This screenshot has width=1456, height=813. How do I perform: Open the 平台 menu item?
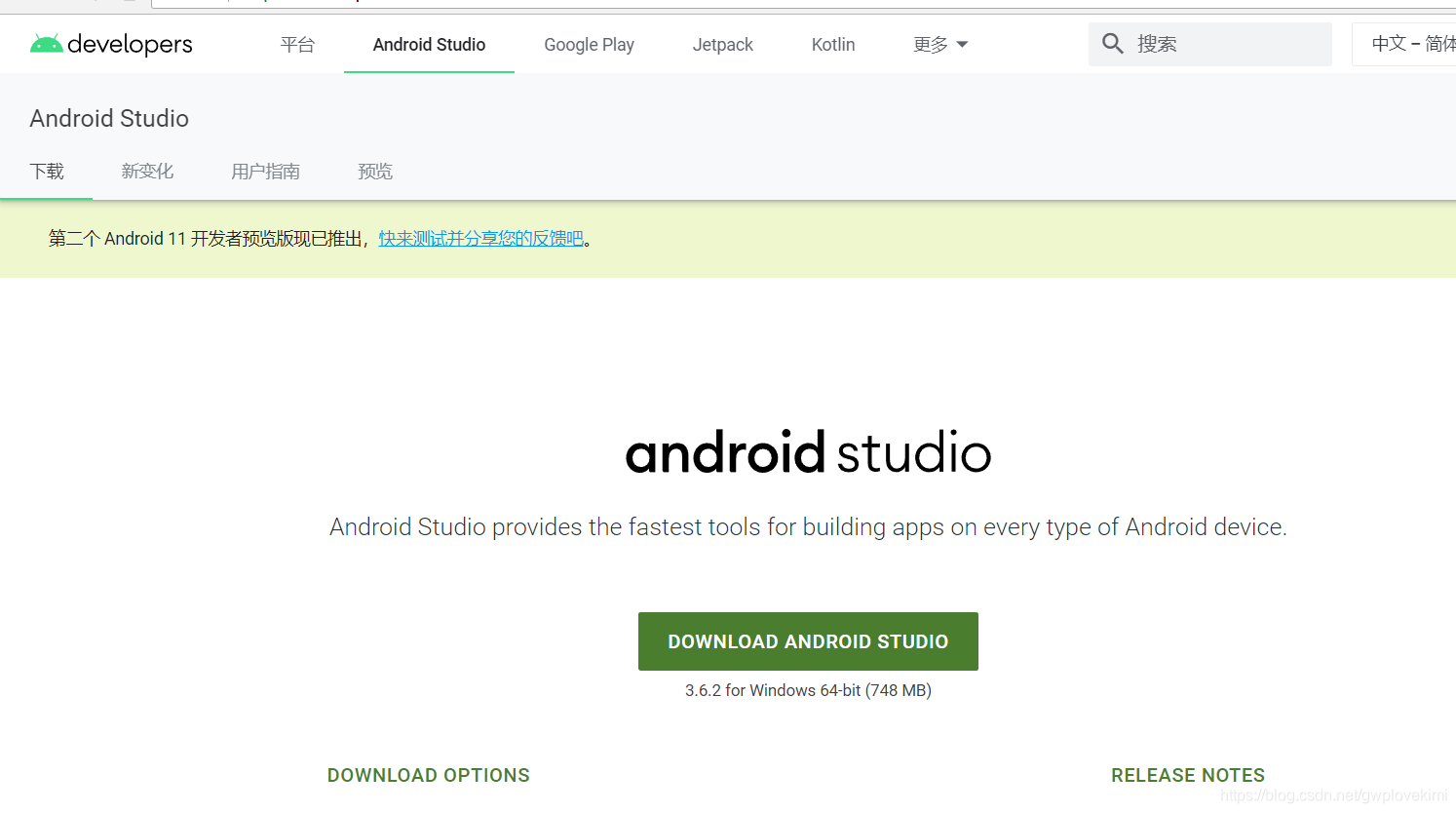(x=297, y=44)
